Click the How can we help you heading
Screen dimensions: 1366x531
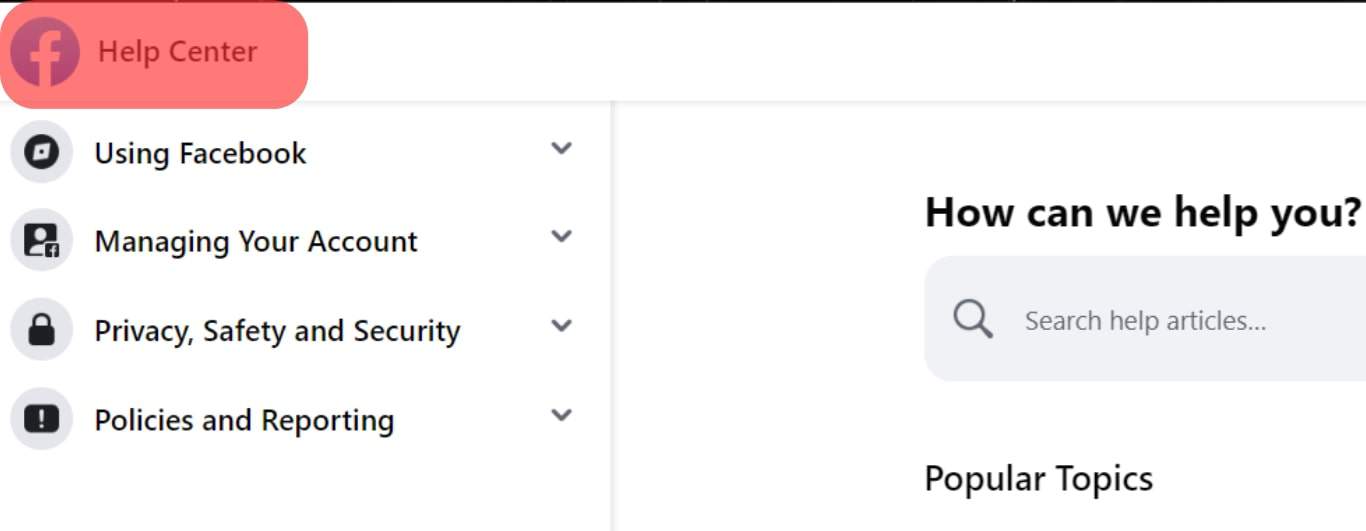click(x=1143, y=213)
